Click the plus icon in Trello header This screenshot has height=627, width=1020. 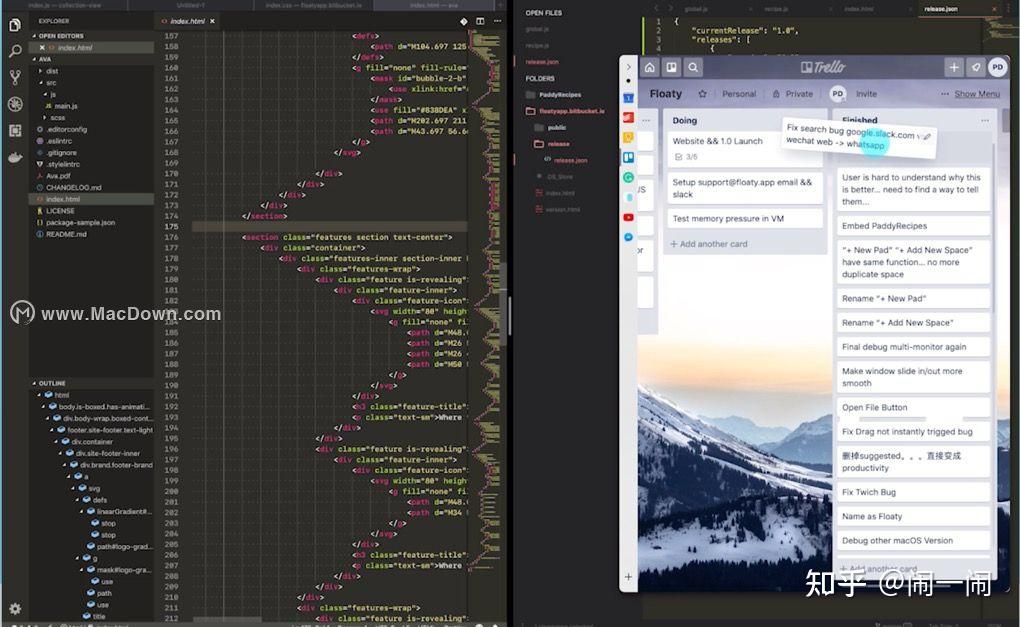954,67
